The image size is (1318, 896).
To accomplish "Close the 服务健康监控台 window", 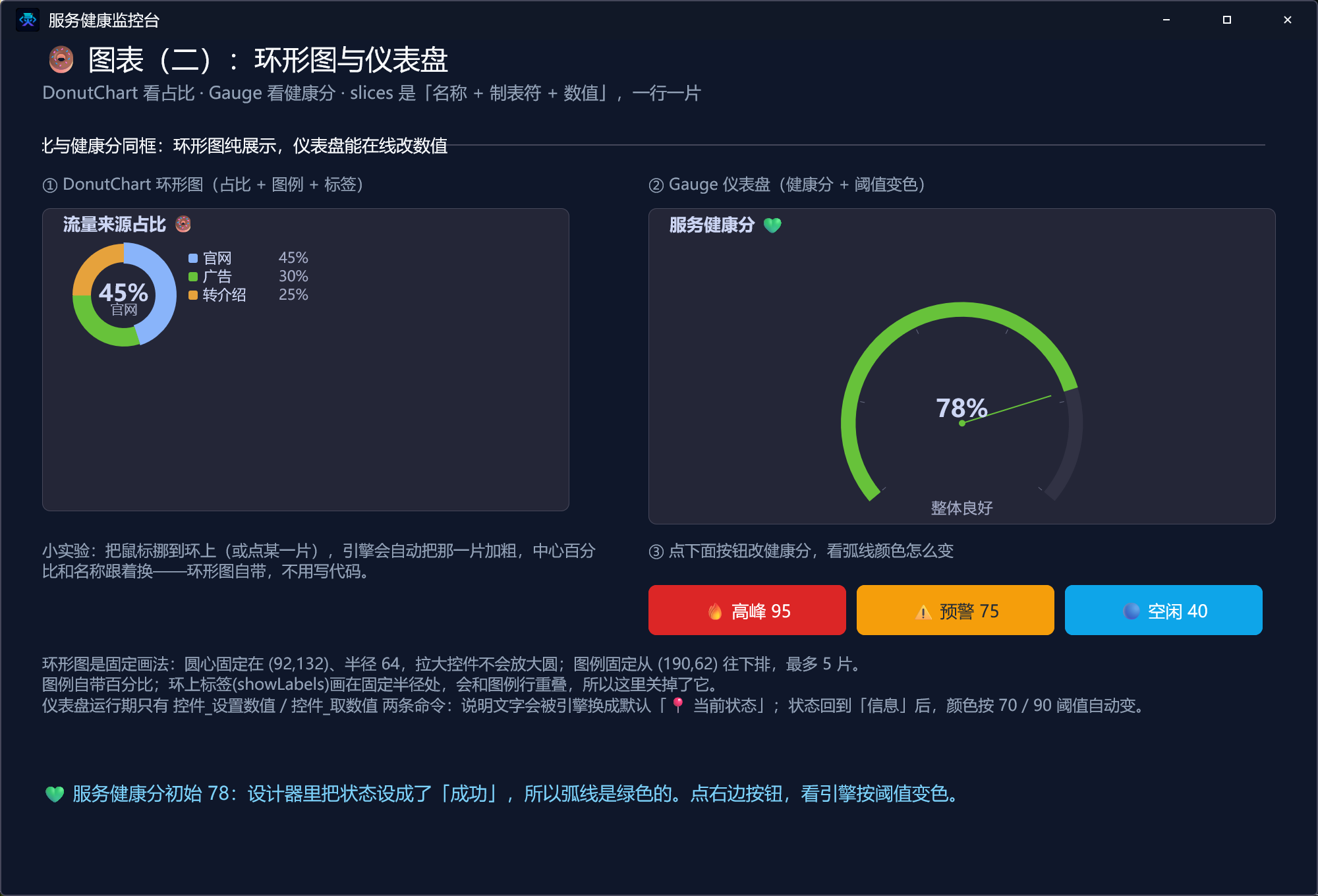I will 1288,20.
